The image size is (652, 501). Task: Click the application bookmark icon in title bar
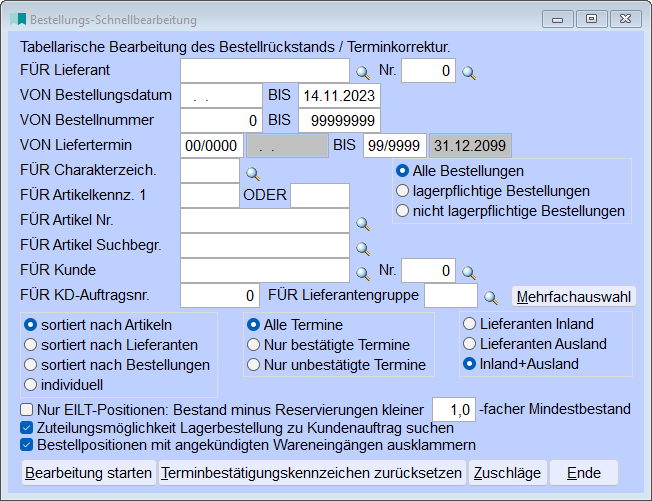coord(18,19)
